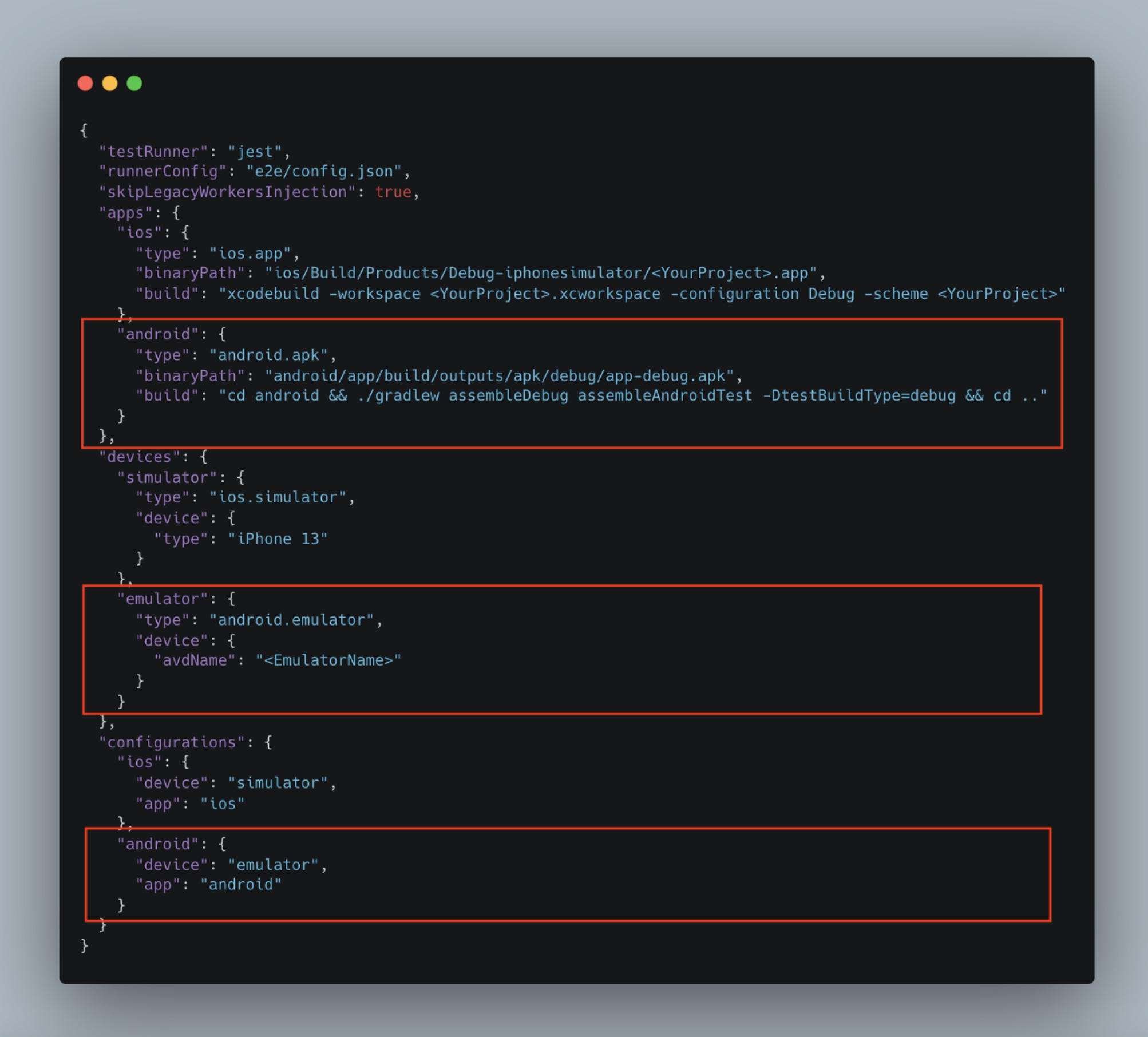Screen dimensions: 1148x1037
Task: Click the red close window dot
Action: click(85, 84)
